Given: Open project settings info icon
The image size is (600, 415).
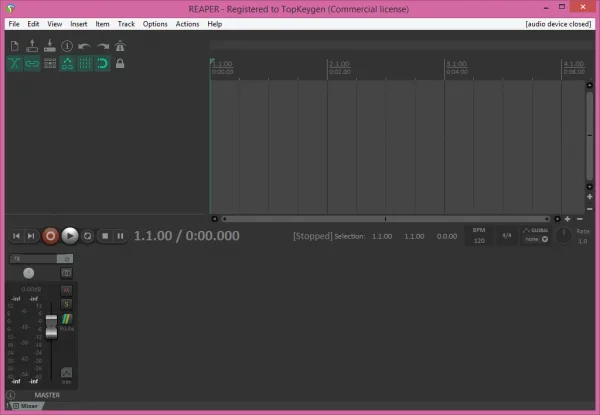Looking at the screenshot, I should click(x=67, y=46).
